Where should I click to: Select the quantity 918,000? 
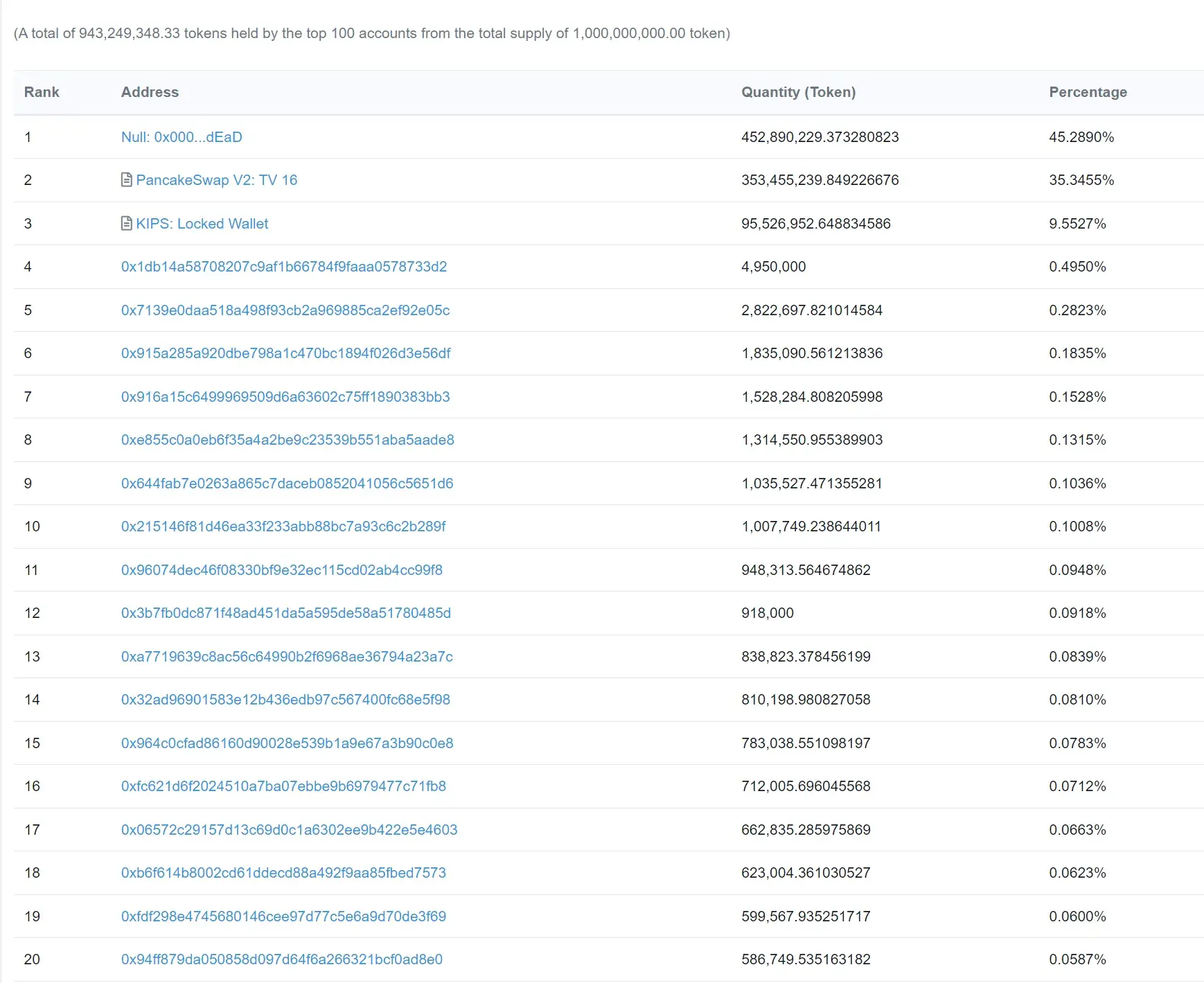(x=768, y=613)
